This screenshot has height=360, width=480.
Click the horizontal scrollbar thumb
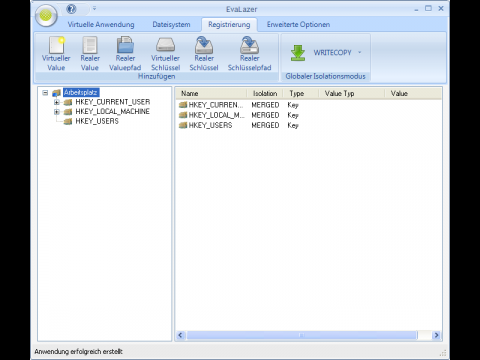tap(302, 335)
